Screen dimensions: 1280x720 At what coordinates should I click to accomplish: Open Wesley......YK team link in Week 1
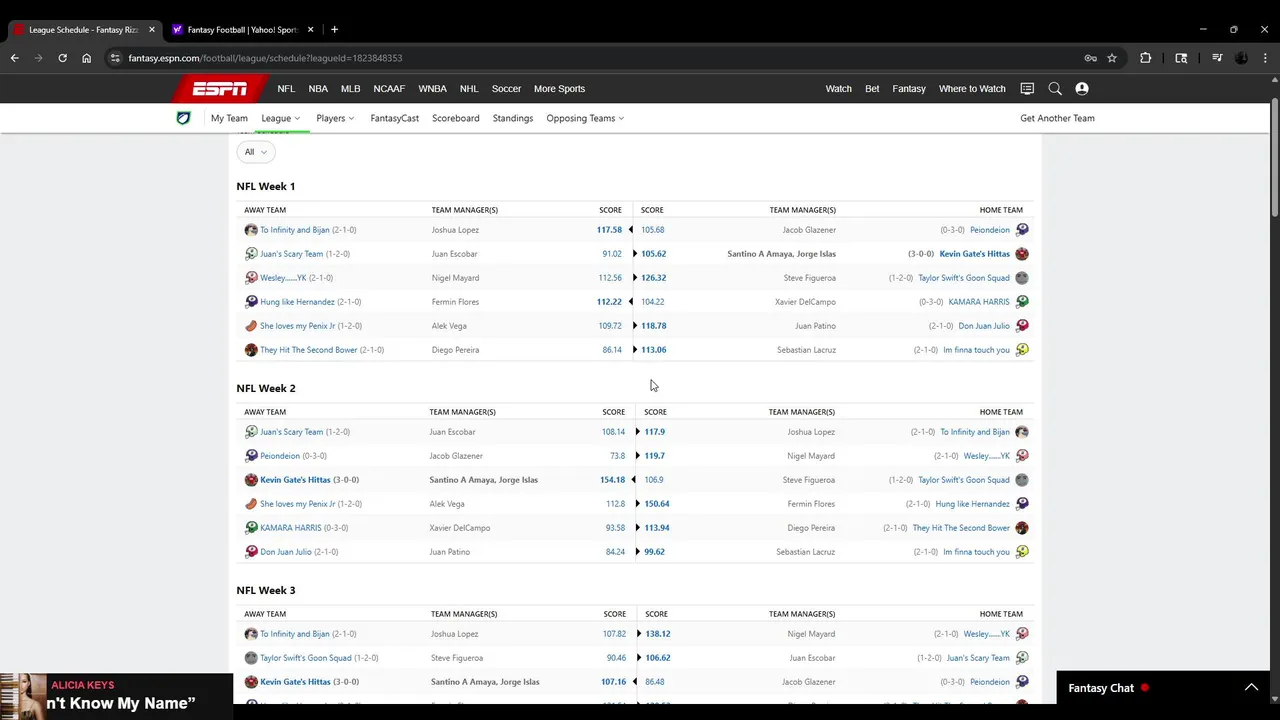(283, 278)
